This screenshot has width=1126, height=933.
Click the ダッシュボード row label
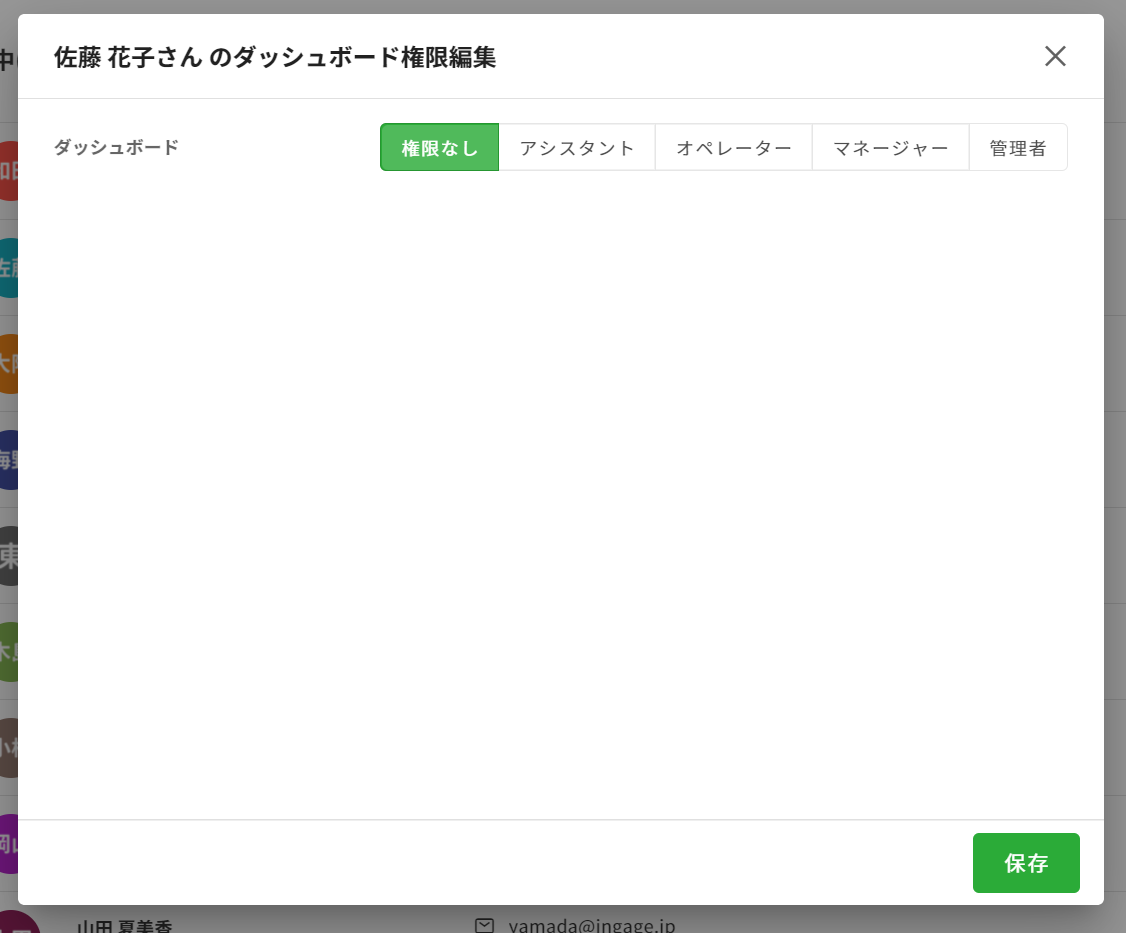(x=116, y=148)
